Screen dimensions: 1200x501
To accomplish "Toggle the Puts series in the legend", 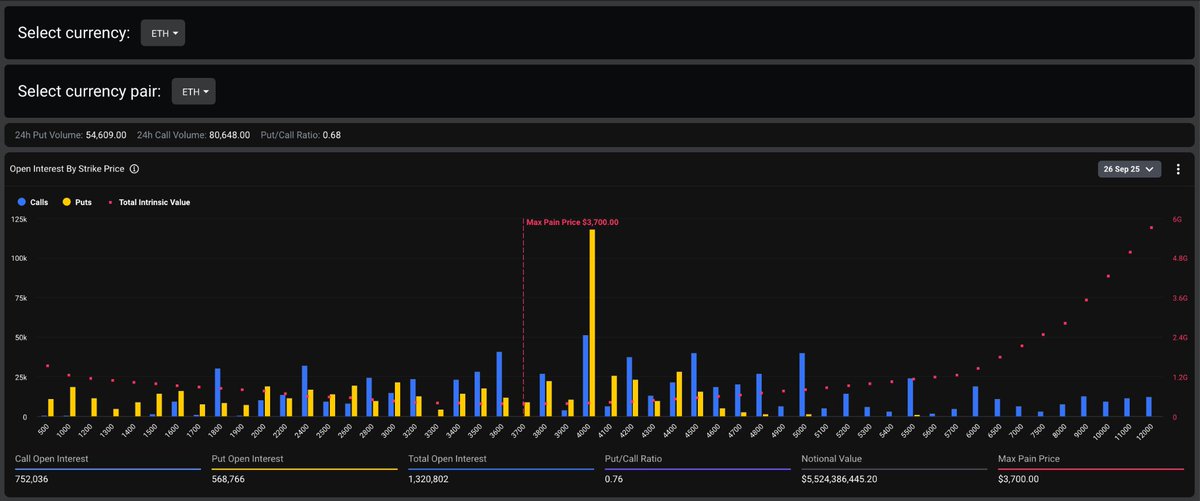I will (76, 202).
